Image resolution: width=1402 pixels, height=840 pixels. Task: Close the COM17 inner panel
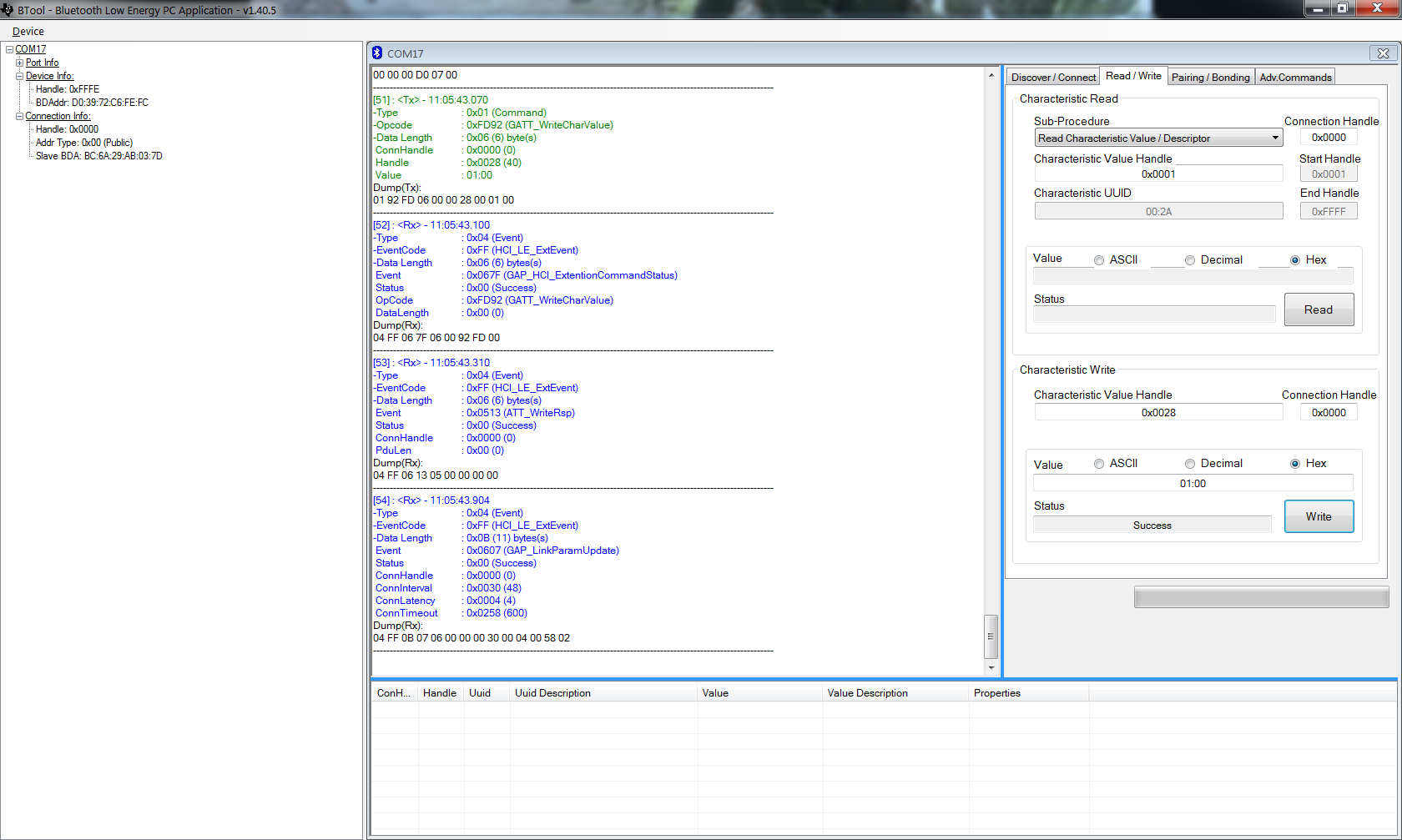[1383, 53]
